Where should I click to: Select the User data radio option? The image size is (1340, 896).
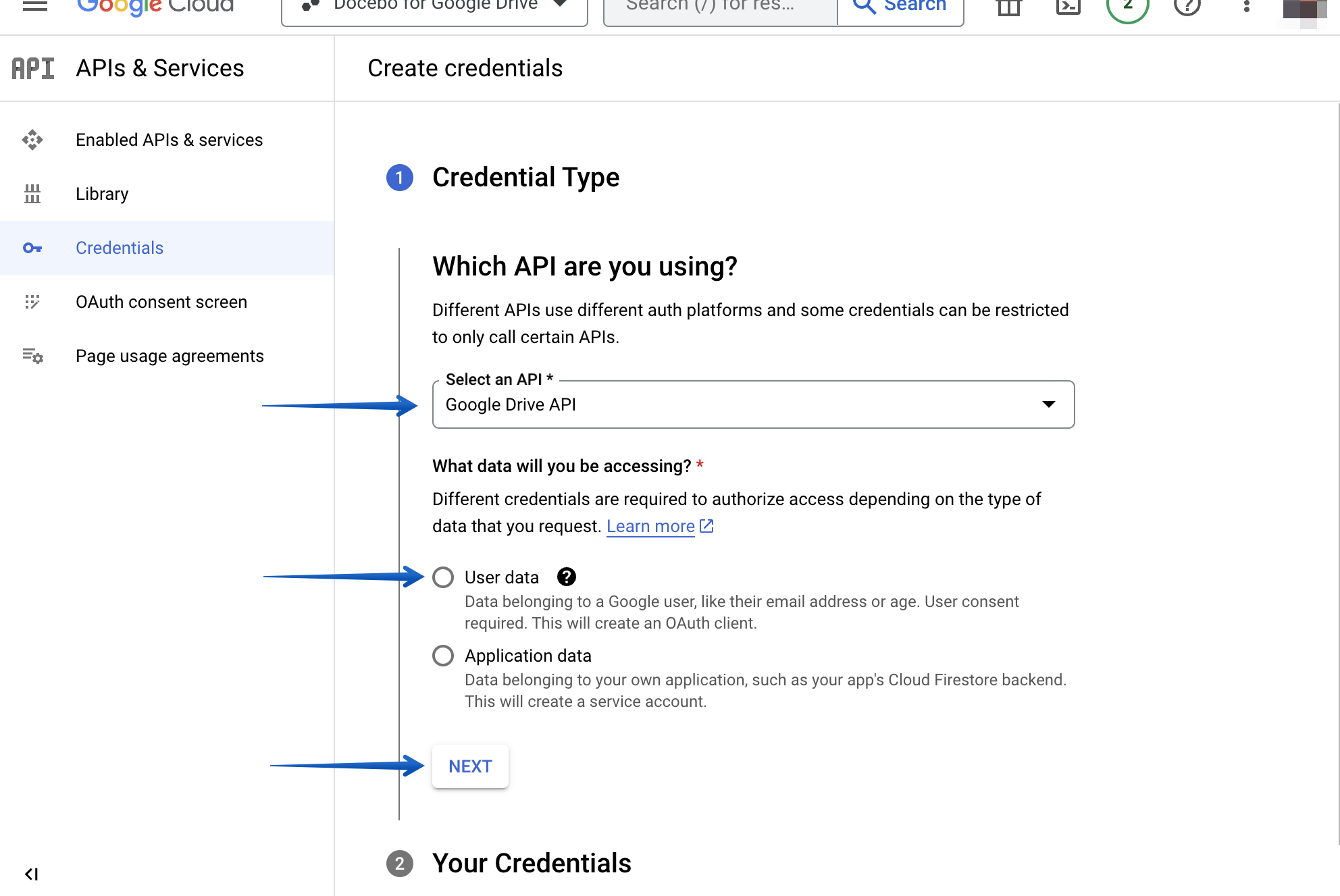pyautogui.click(x=444, y=577)
